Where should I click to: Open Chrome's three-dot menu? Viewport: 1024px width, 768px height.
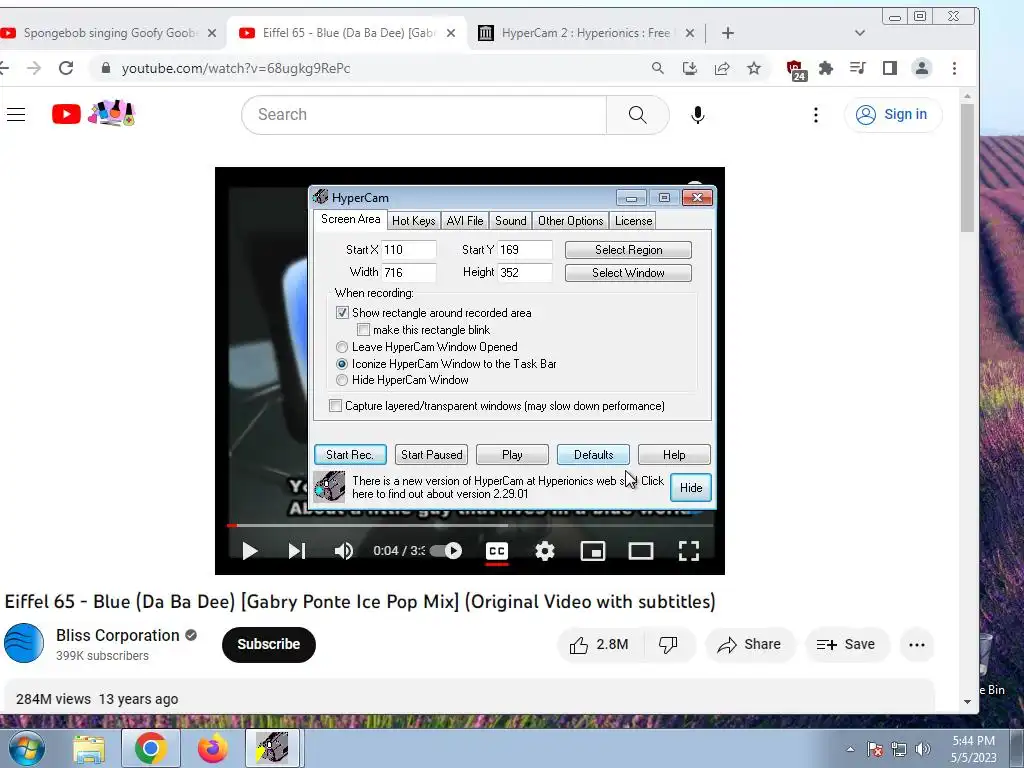[954, 68]
